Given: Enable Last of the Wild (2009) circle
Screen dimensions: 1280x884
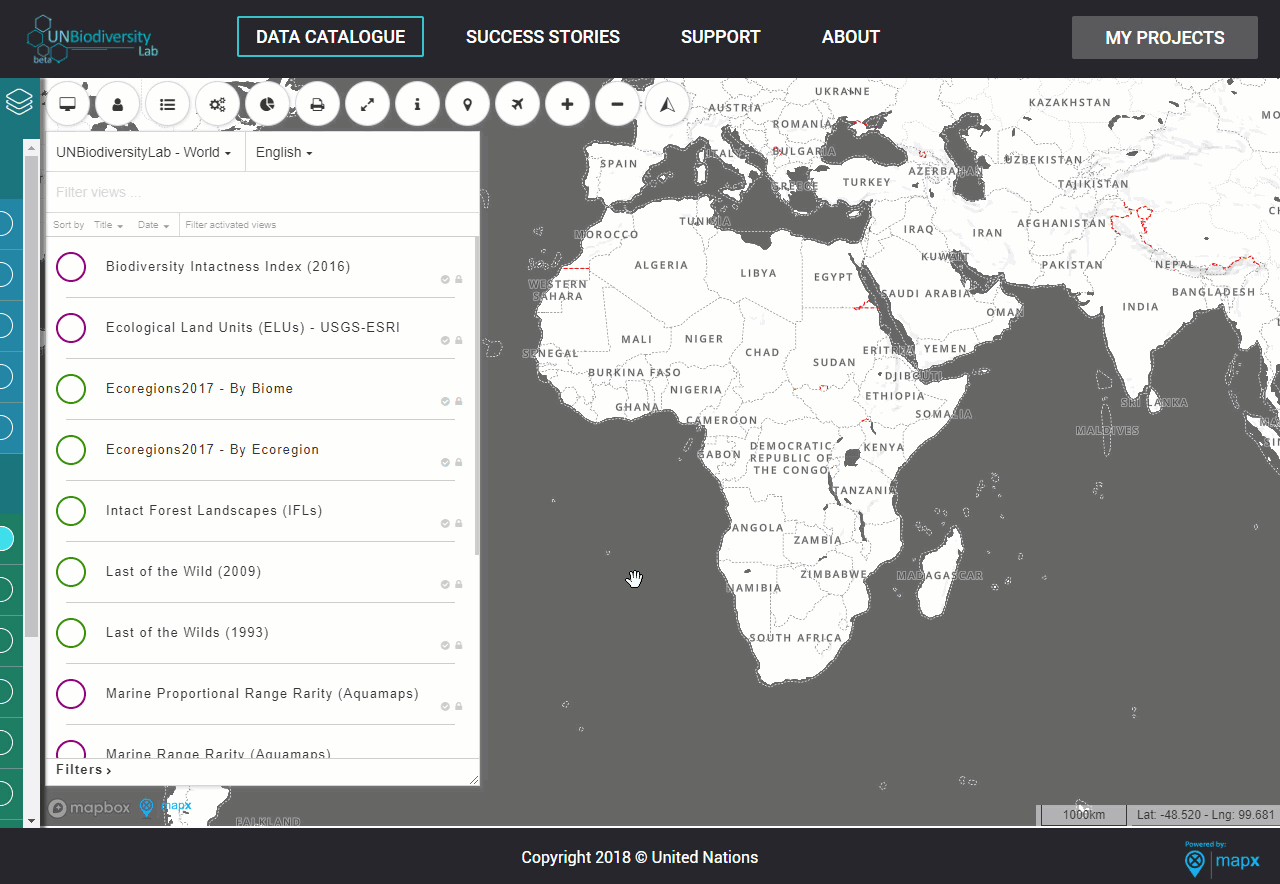Looking at the screenshot, I should pyautogui.click(x=71, y=572).
